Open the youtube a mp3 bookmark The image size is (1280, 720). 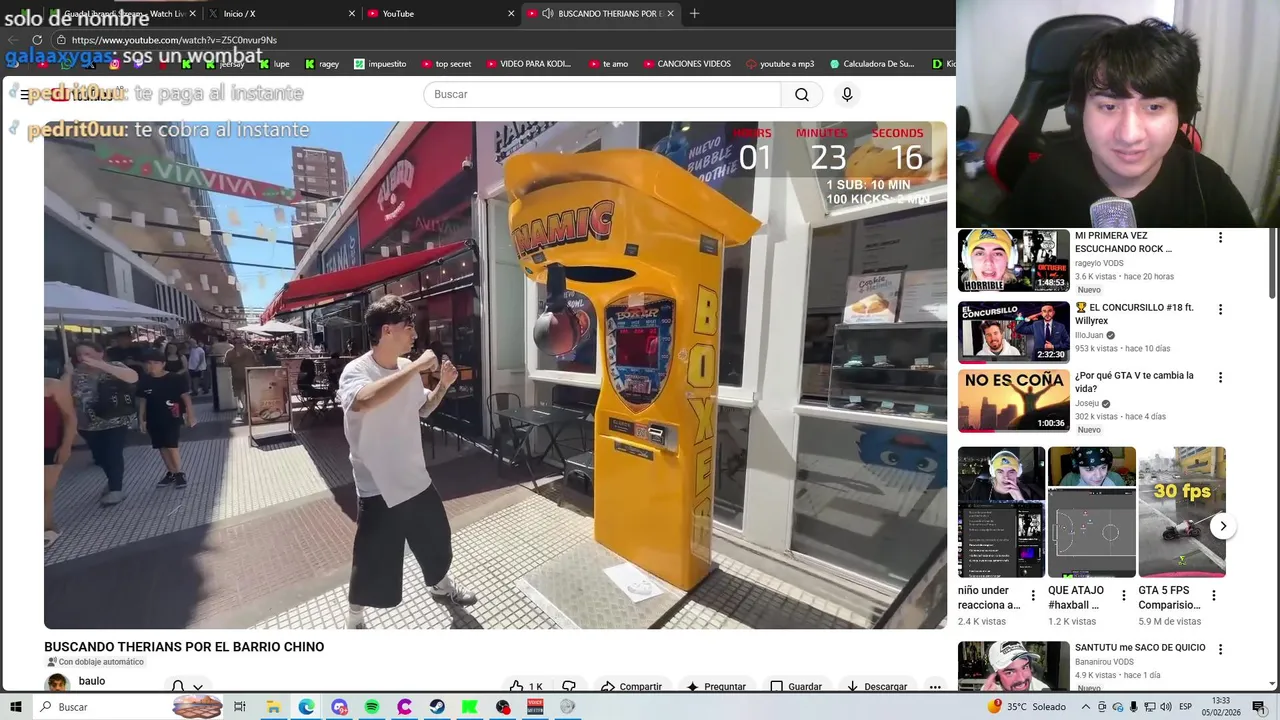point(780,64)
